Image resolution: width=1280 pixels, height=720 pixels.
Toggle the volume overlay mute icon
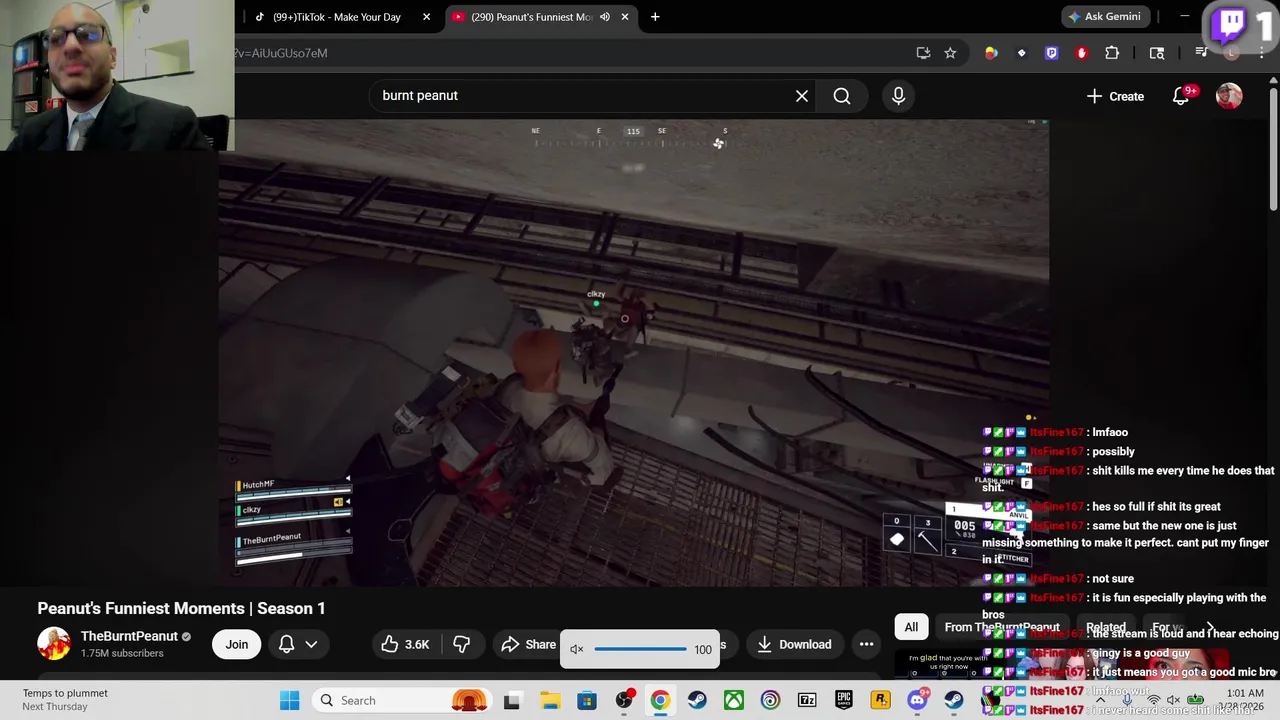click(577, 650)
